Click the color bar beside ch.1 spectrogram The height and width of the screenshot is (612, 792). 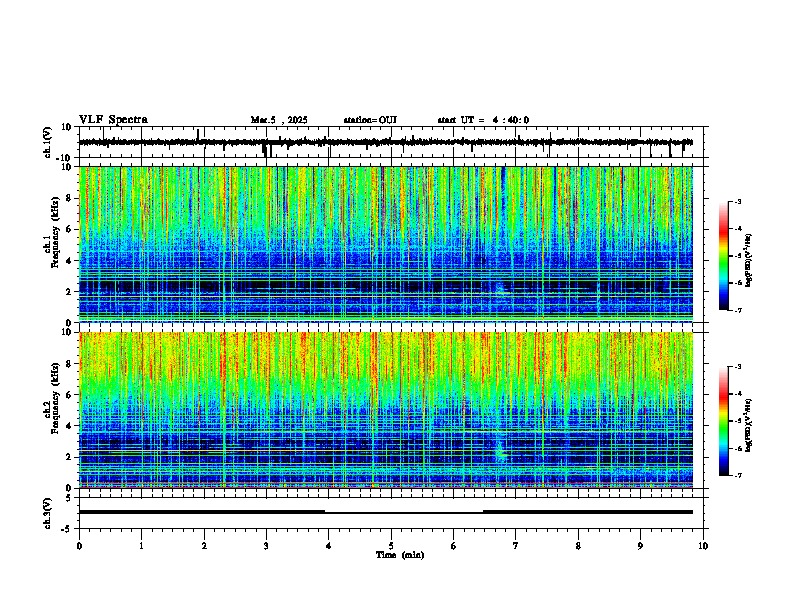[x=724, y=256]
